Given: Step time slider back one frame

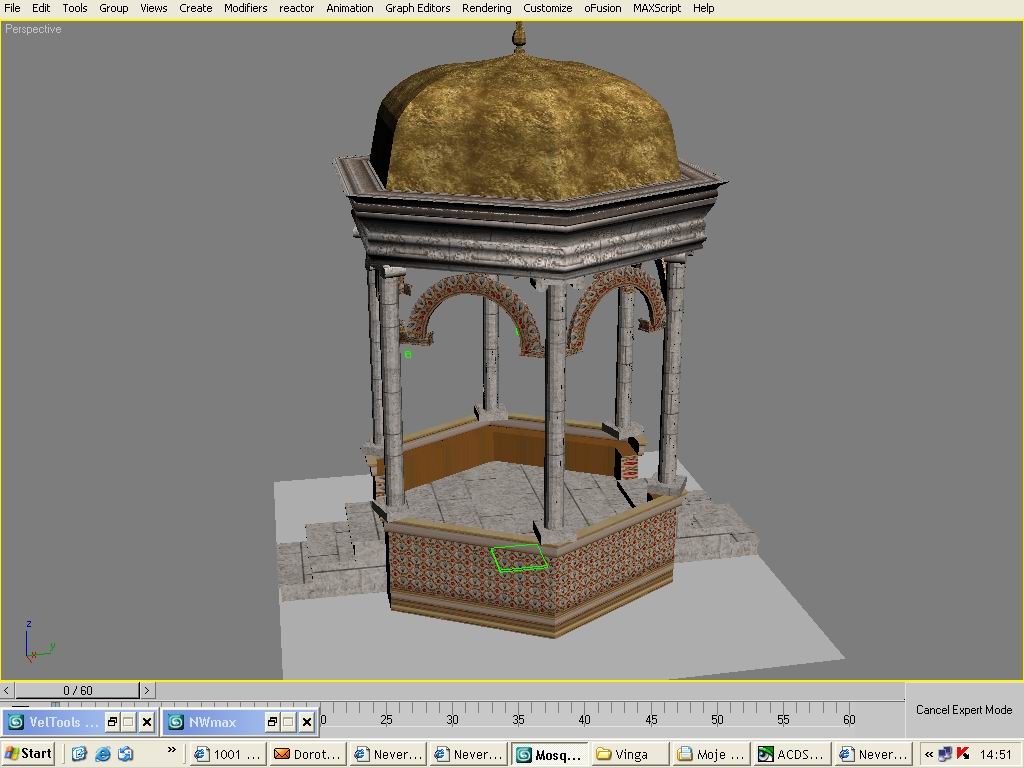Looking at the screenshot, I should (7, 690).
